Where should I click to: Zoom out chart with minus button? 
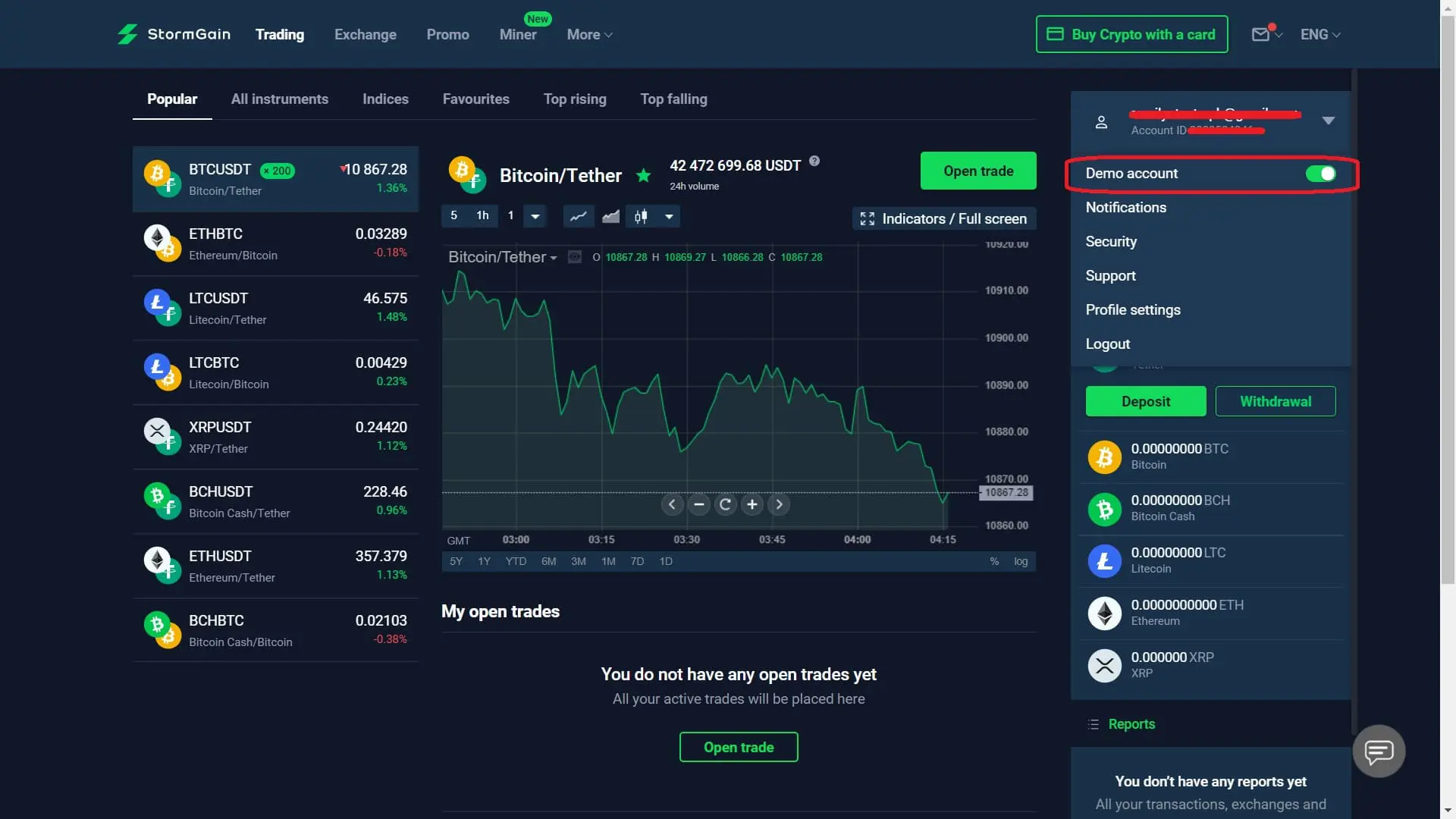699,504
